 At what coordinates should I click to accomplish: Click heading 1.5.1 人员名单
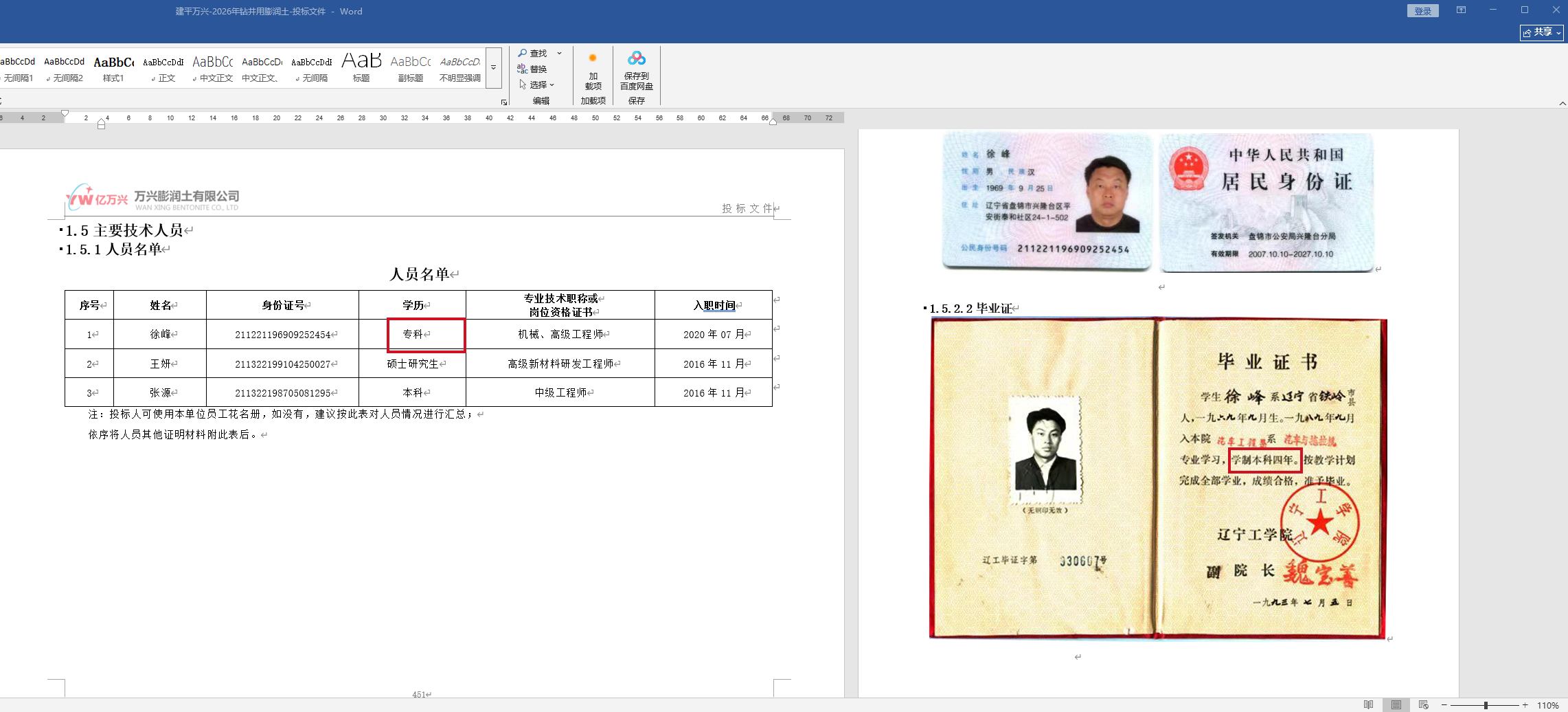tap(113, 249)
